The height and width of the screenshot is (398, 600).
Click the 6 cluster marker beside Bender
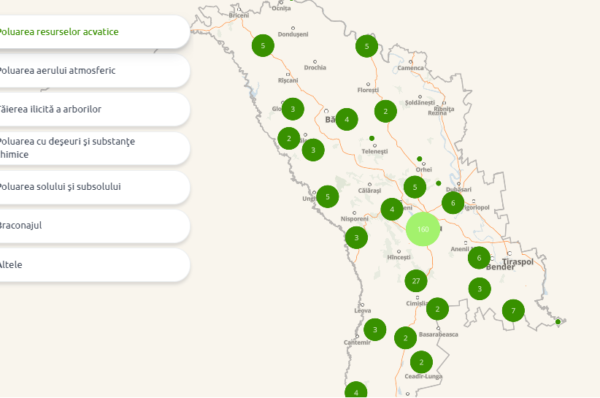point(479,258)
